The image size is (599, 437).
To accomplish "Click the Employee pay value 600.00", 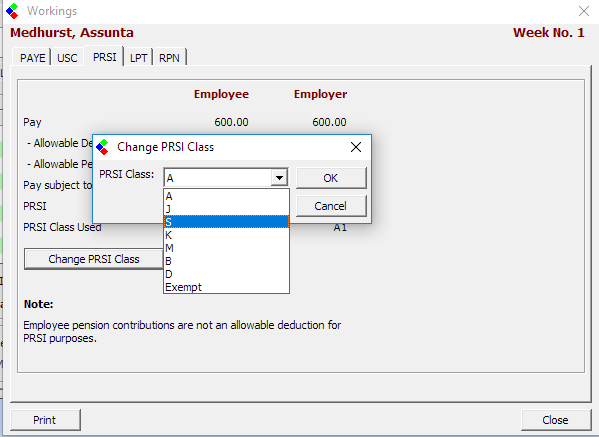I will click(231, 122).
